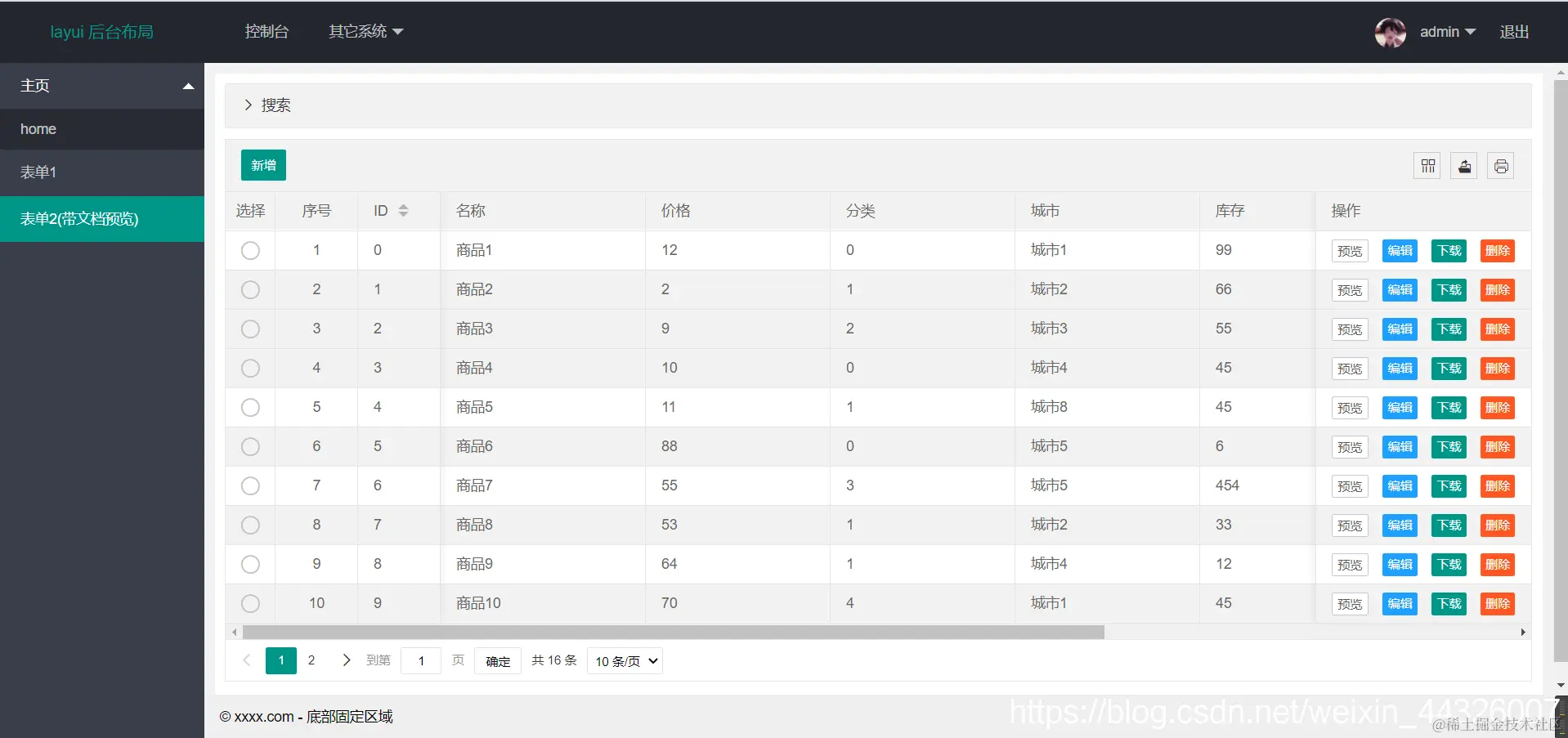This screenshot has width=1568, height=738.
Task: Click 预览 for 商品1 row
Action: (1350, 251)
